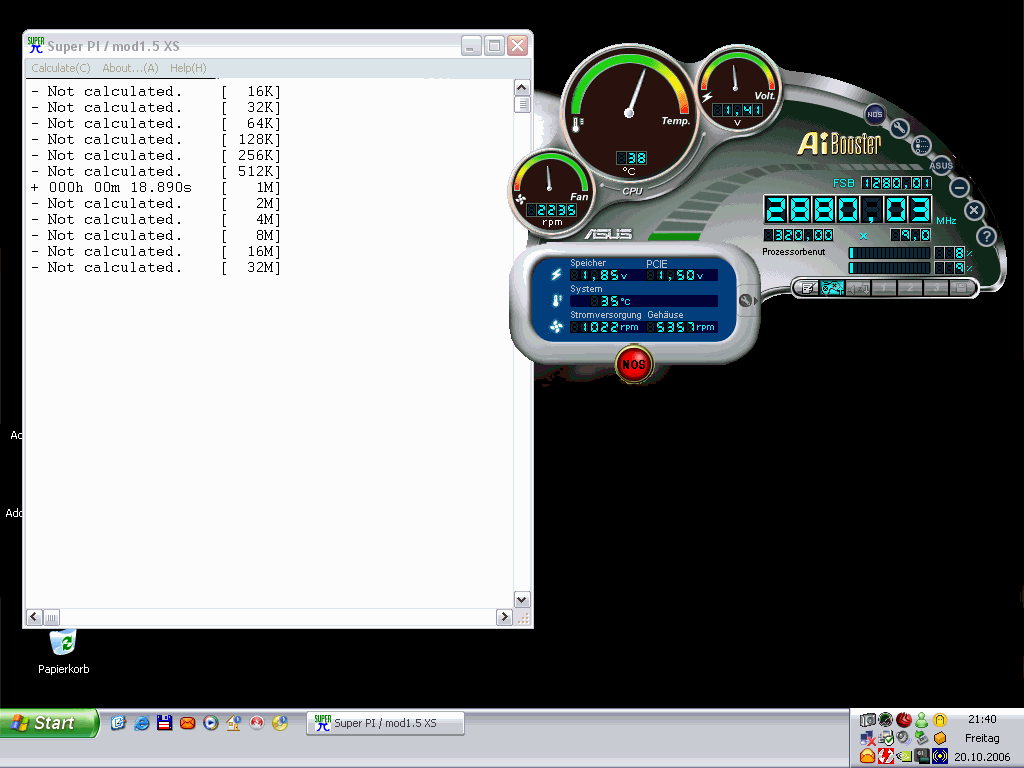Click the profile notes icon in AI Booster toolbar

pos(808,287)
